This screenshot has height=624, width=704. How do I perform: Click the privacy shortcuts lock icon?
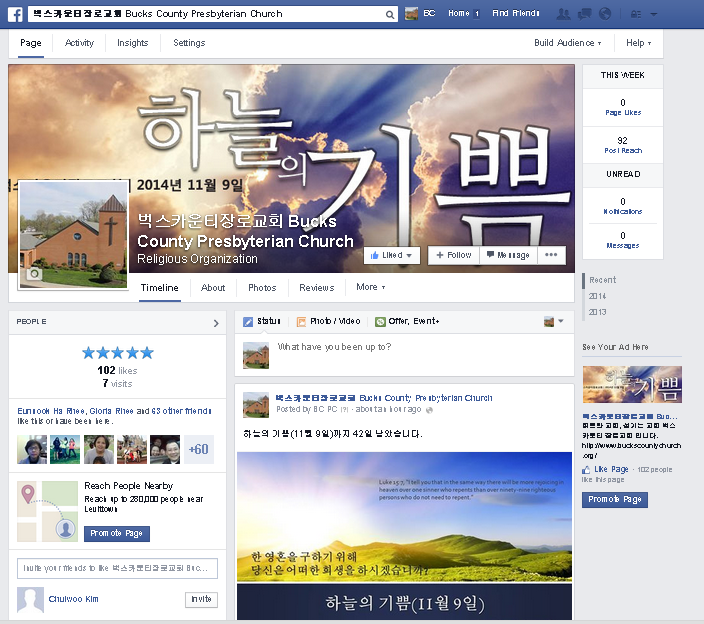(x=636, y=14)
